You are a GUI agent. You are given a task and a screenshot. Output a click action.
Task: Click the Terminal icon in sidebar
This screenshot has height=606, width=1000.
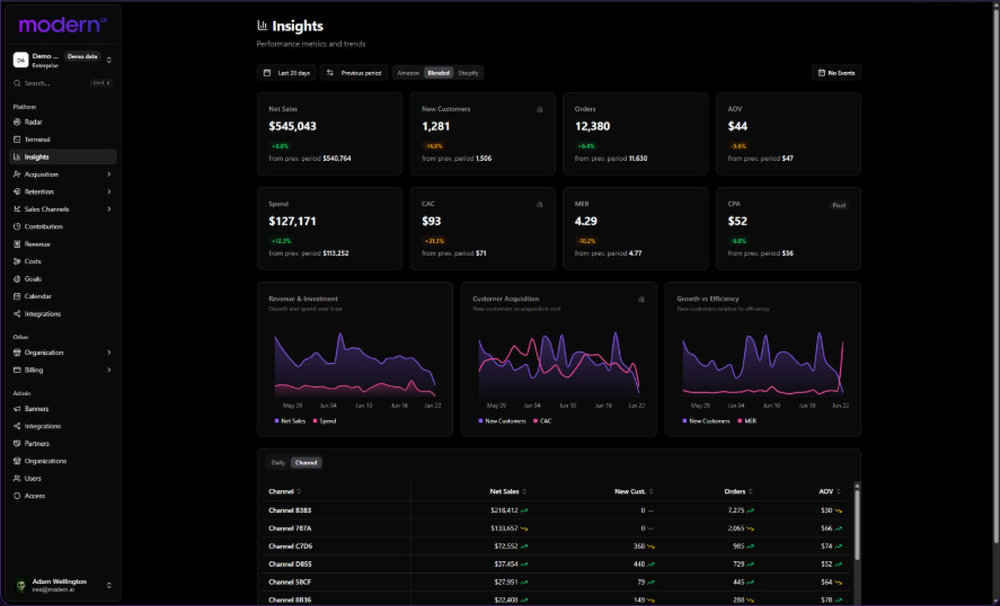tap(17, 139)
